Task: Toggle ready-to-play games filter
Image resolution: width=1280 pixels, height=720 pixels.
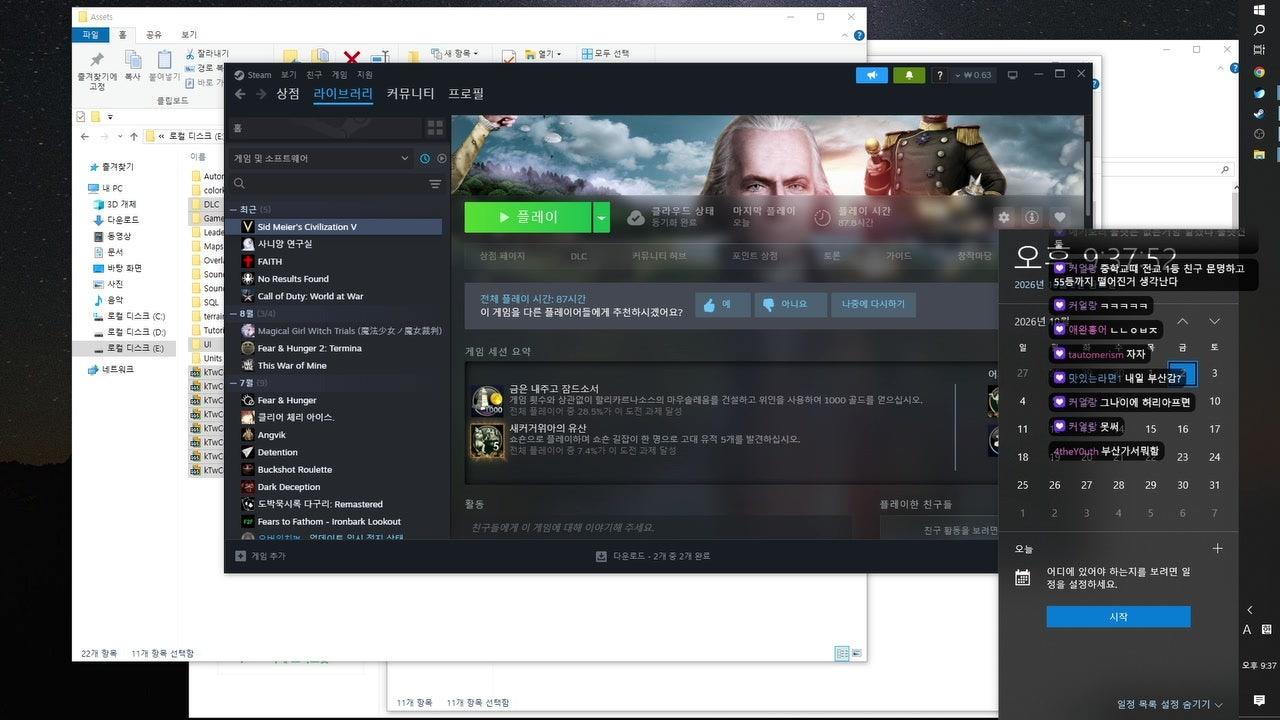Action: [x=442, y=158]
